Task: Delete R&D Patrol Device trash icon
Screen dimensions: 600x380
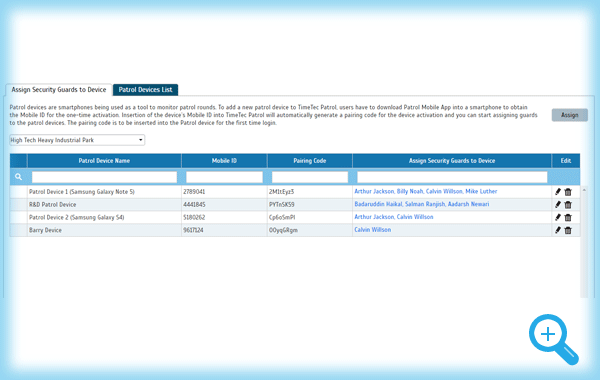Action: click(x=568, y=205)
